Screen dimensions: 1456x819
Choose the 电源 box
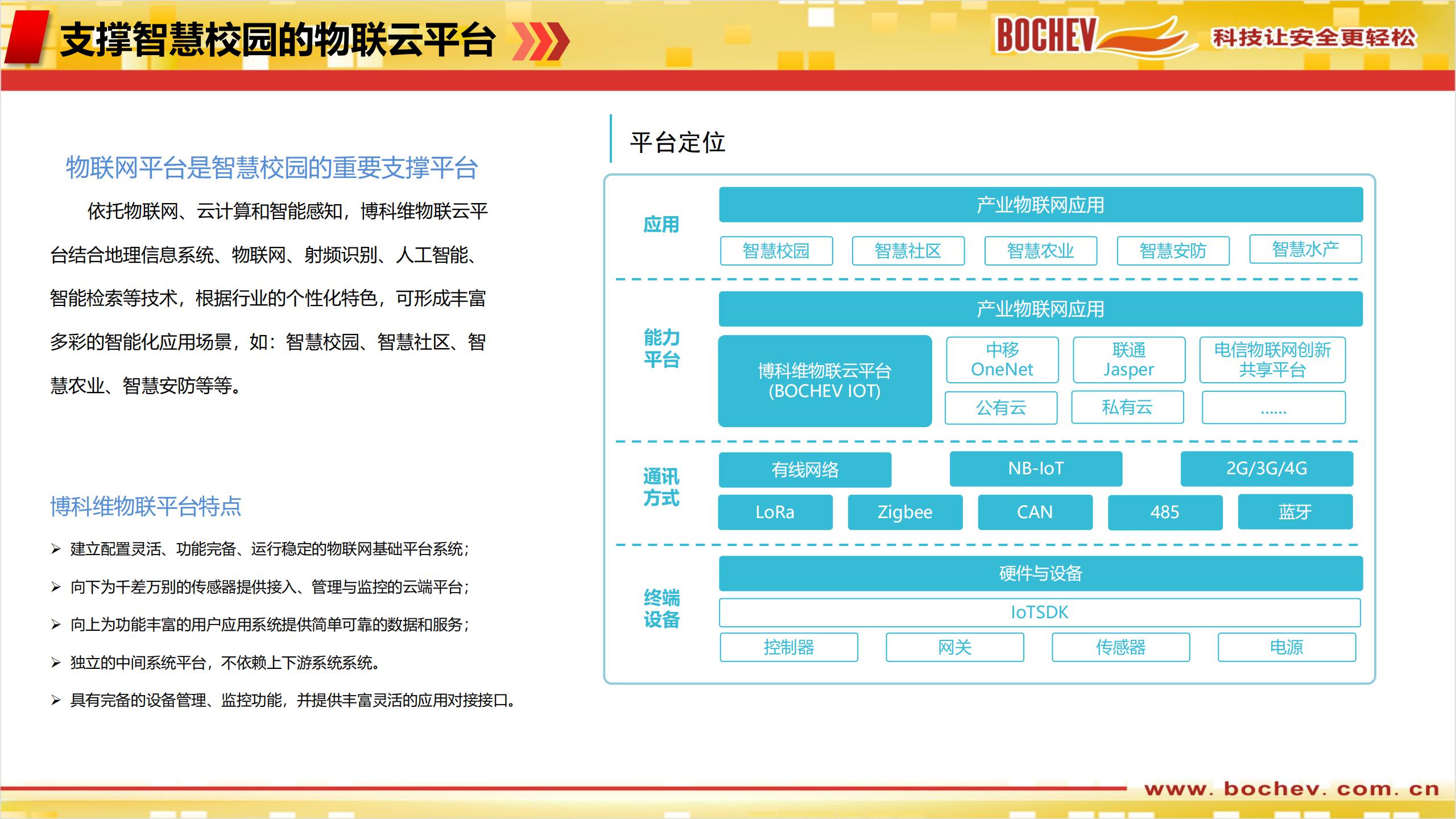coord(1287,647)
